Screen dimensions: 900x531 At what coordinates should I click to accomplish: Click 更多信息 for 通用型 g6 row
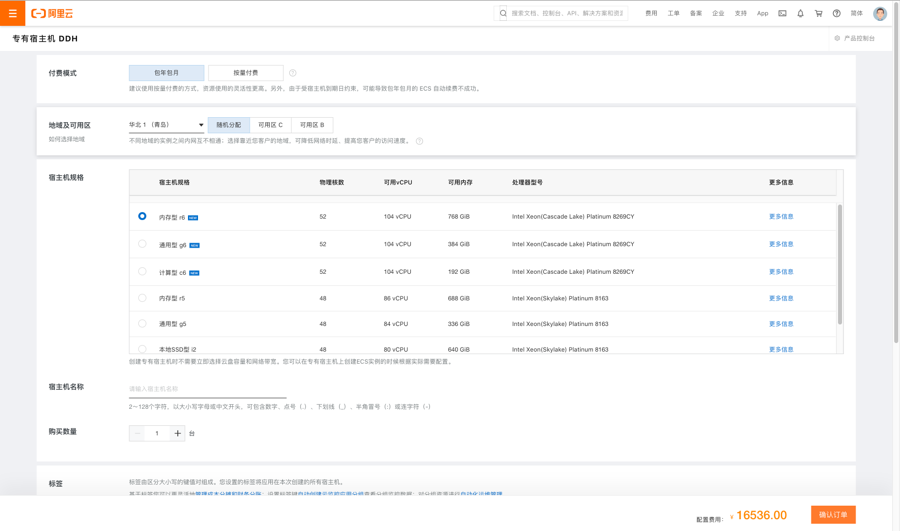pos(781,244)
